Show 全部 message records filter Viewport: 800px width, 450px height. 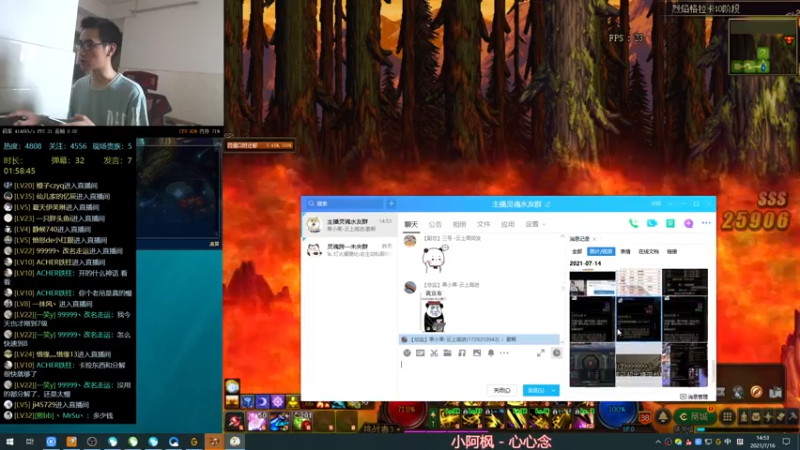click(x=577, y=252)
